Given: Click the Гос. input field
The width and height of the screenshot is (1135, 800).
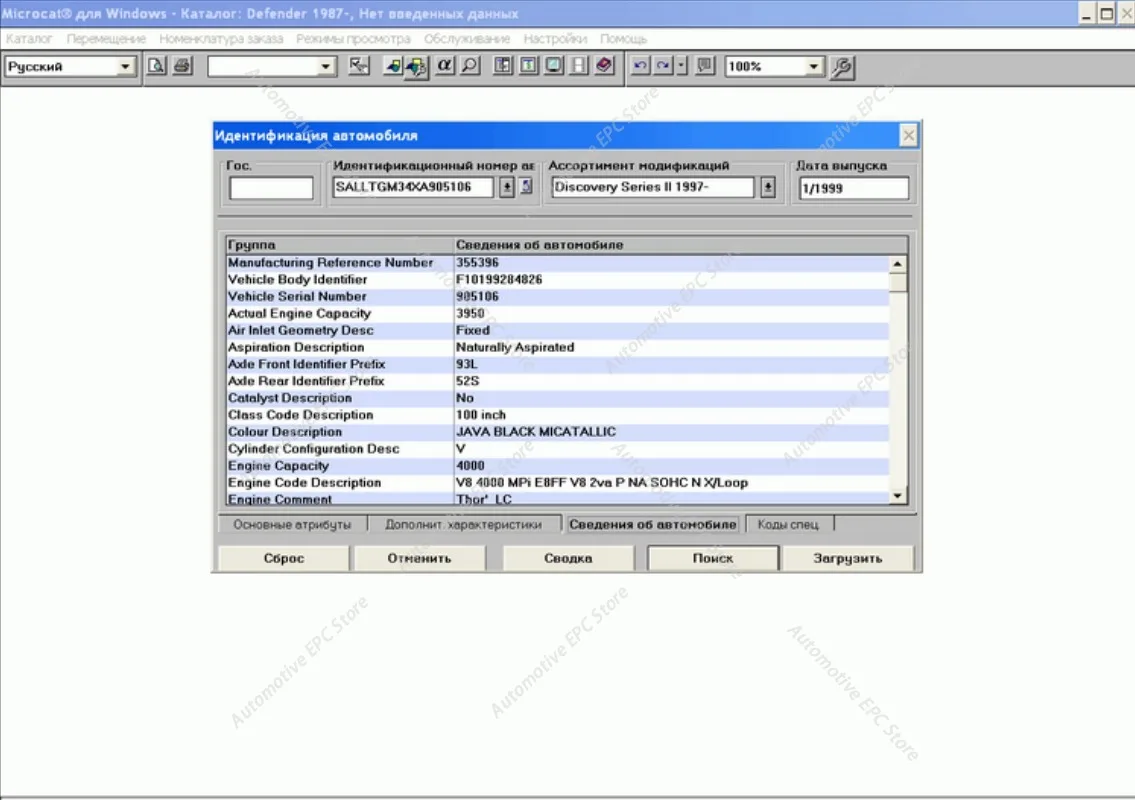Looking at the screenshot, I should (271, 188).
